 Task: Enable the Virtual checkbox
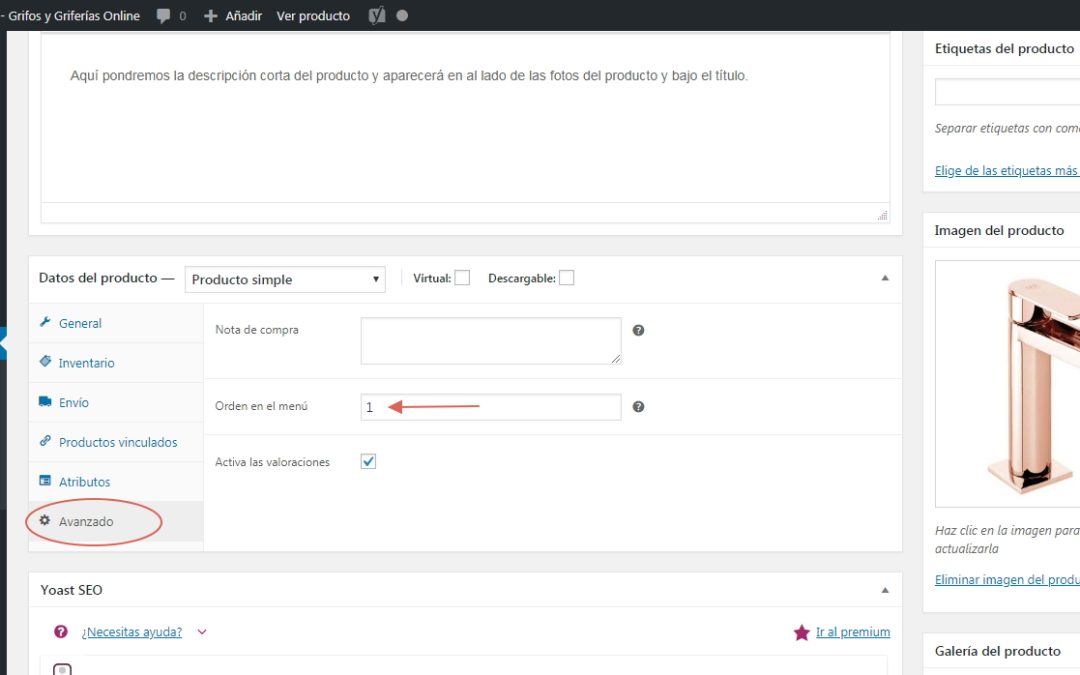tap(462, 279)
